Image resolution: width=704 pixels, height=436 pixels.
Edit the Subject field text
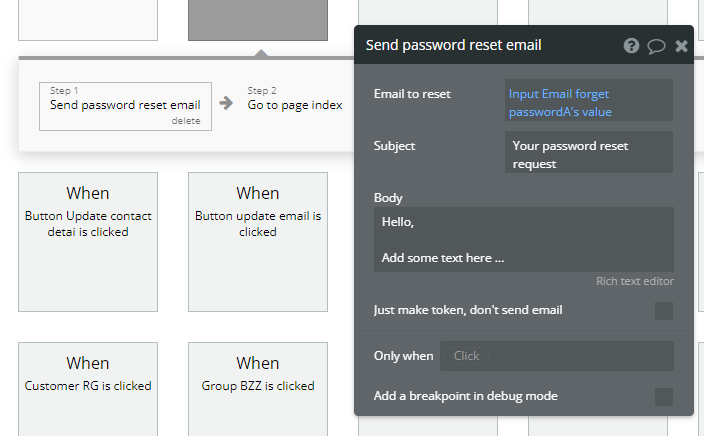pyautogui.click(x=588, y=154)
